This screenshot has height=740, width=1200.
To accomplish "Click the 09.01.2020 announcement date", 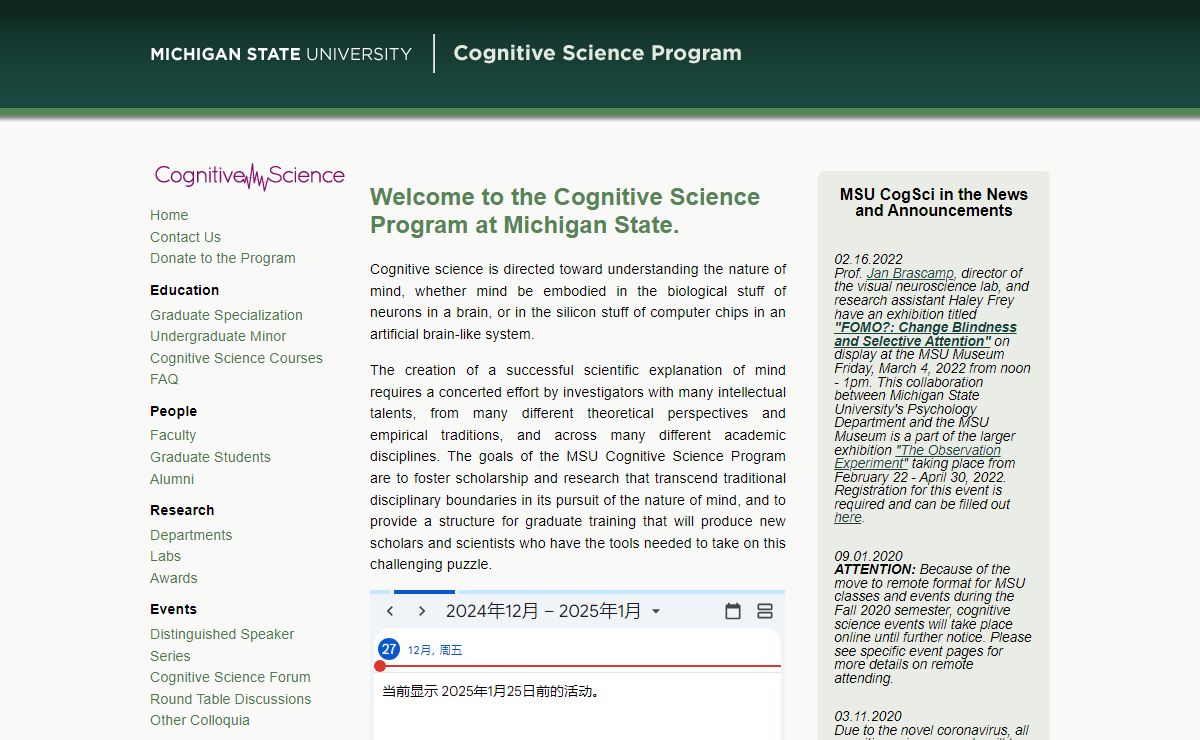I will pos(869,556).
